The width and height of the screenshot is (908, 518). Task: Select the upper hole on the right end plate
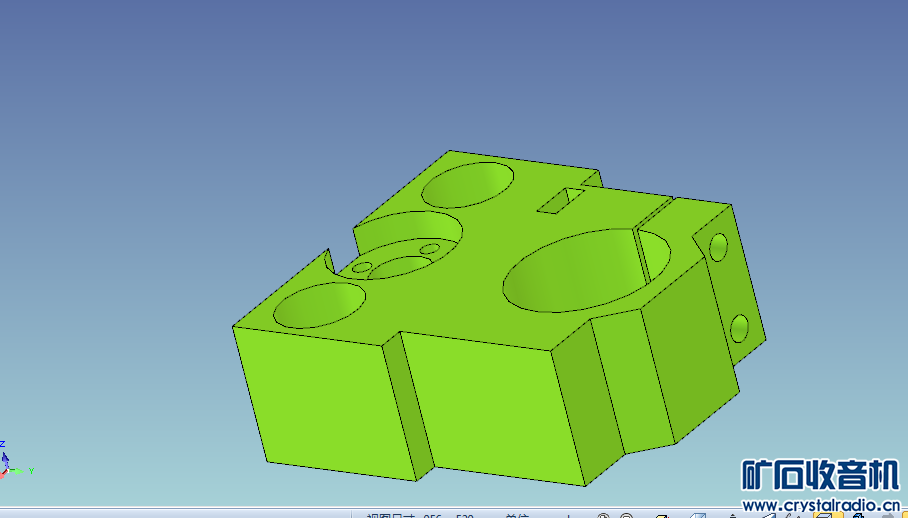click(718, 247)
